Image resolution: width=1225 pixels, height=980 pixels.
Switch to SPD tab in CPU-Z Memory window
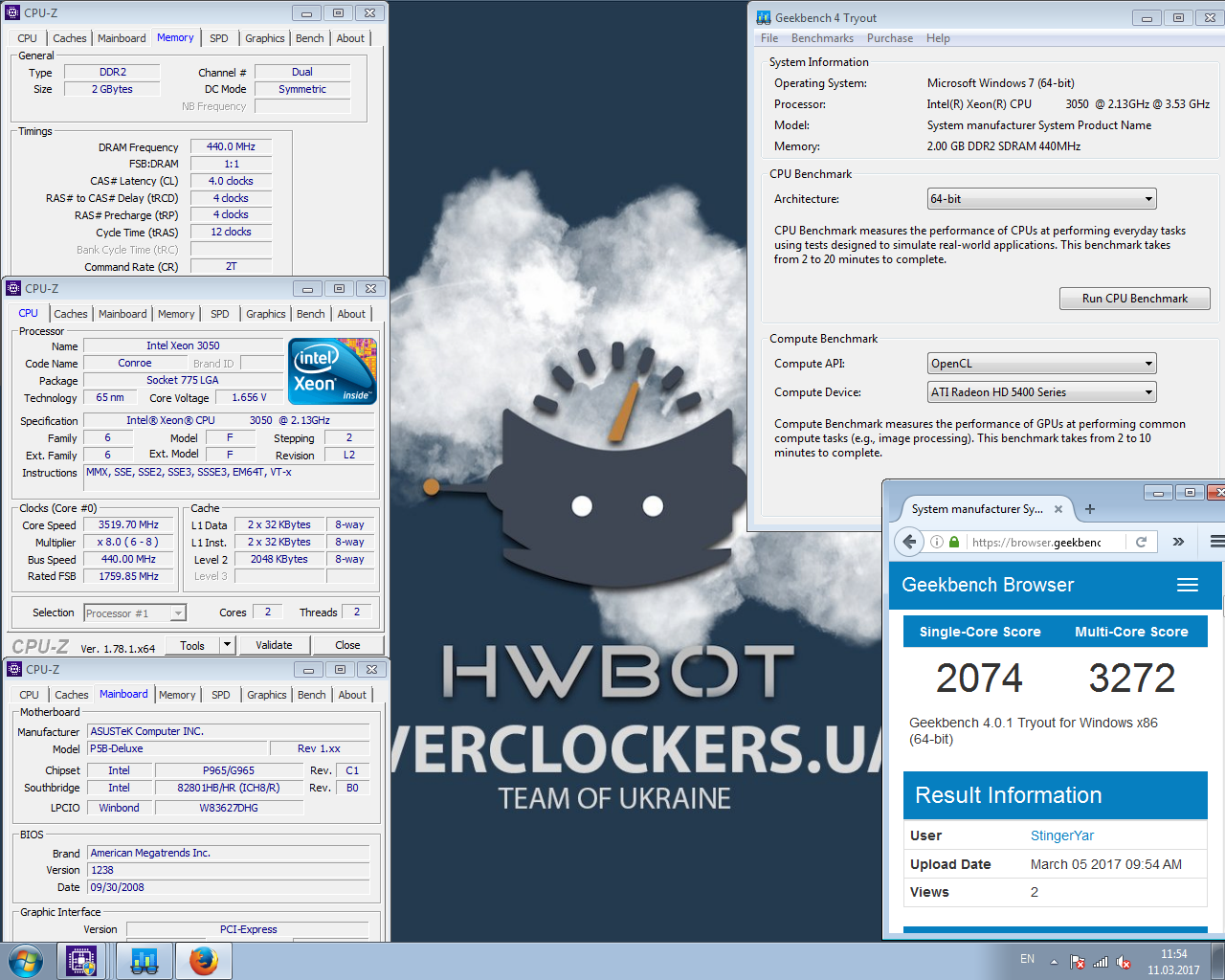pos(219,38)
